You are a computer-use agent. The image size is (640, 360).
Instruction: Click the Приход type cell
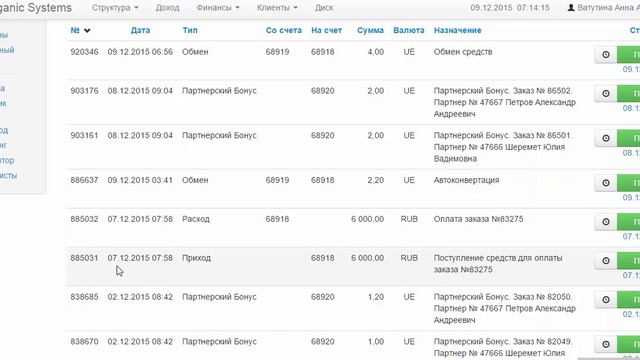(x=196, y=258)
